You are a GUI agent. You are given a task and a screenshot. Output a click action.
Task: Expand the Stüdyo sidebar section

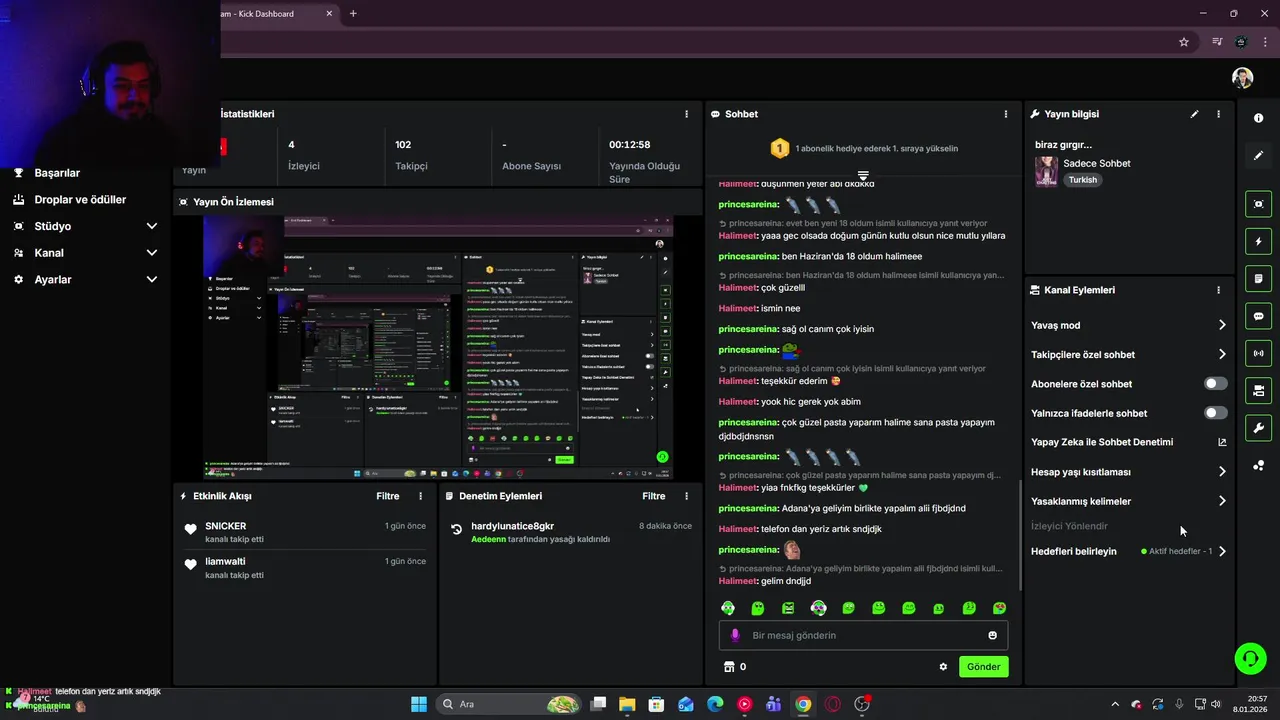[x=85, y=226]
